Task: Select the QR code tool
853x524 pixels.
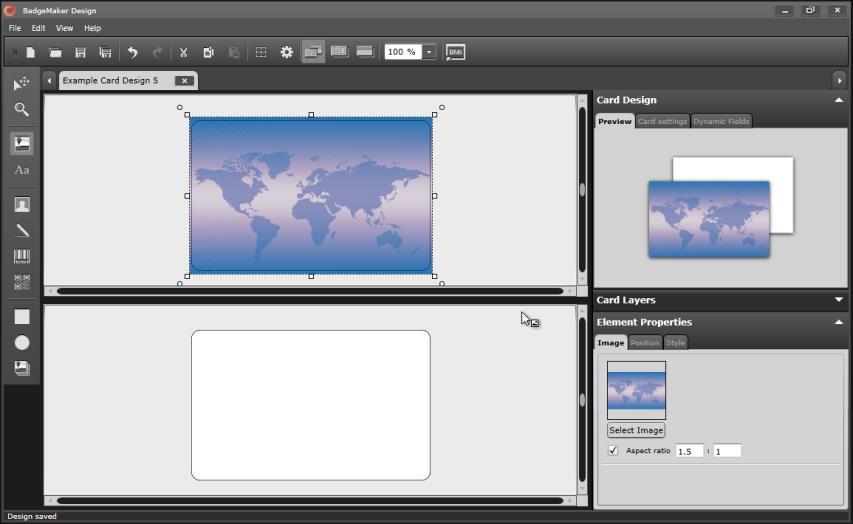Action: point(22,282)
